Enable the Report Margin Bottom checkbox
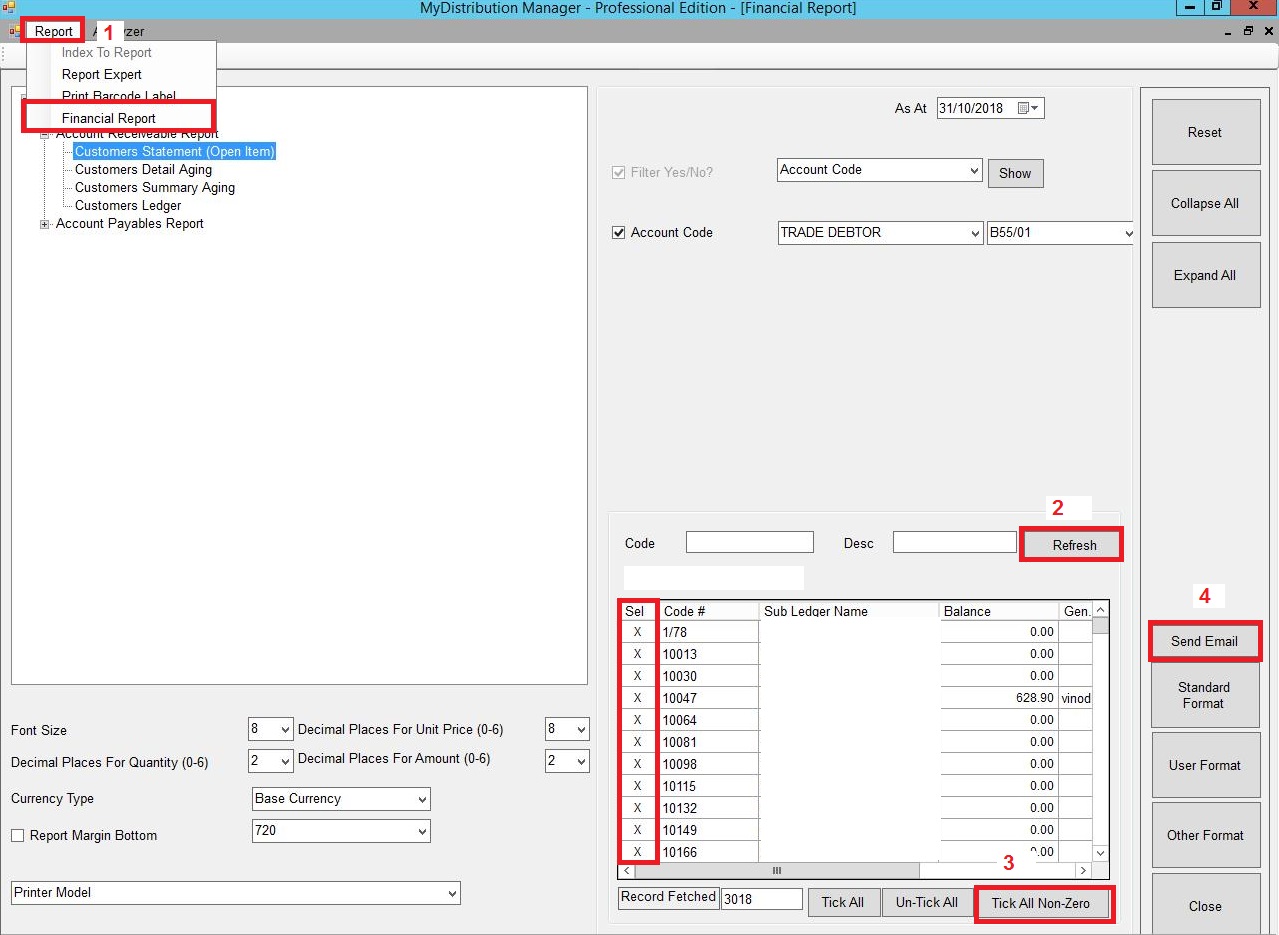Viewport: 1279px width, 935px height. (x=18, y=836)
